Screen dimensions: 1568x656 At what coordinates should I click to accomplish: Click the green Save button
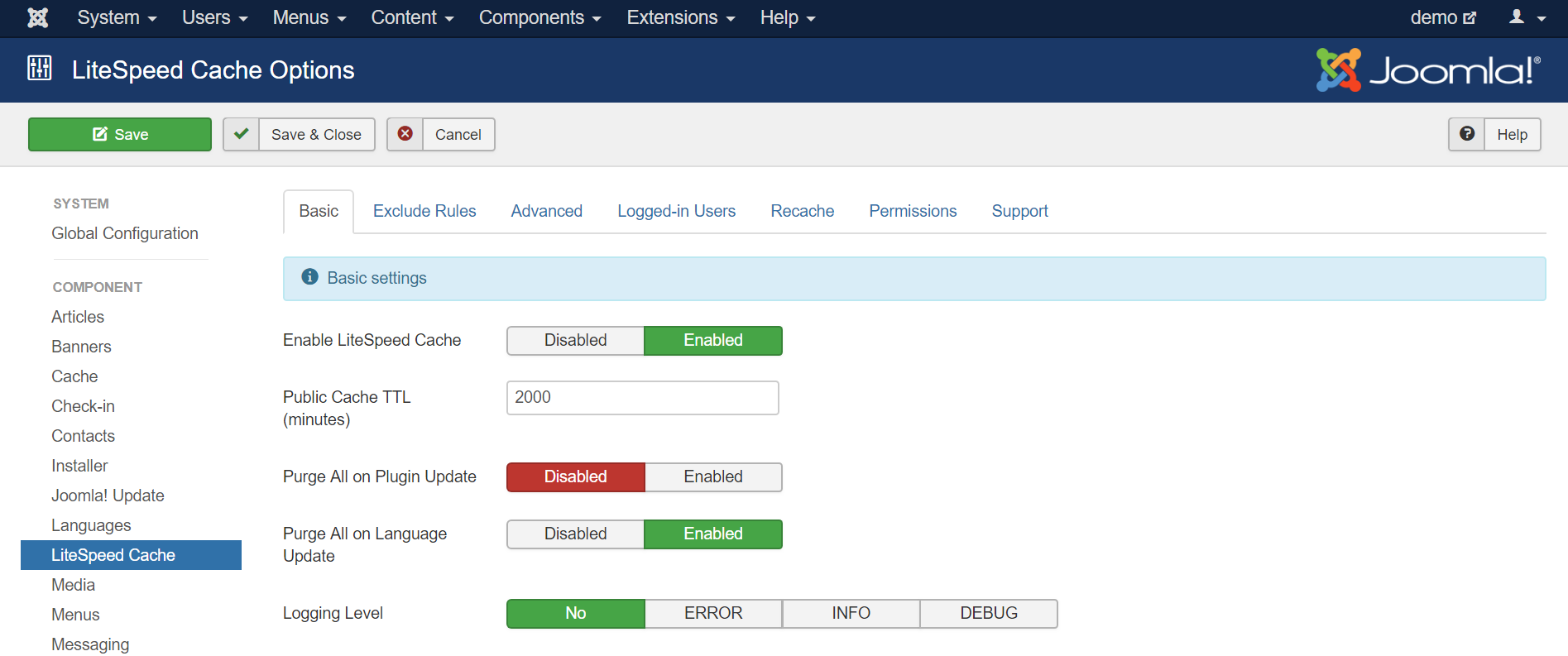click(x=120, y=134)
